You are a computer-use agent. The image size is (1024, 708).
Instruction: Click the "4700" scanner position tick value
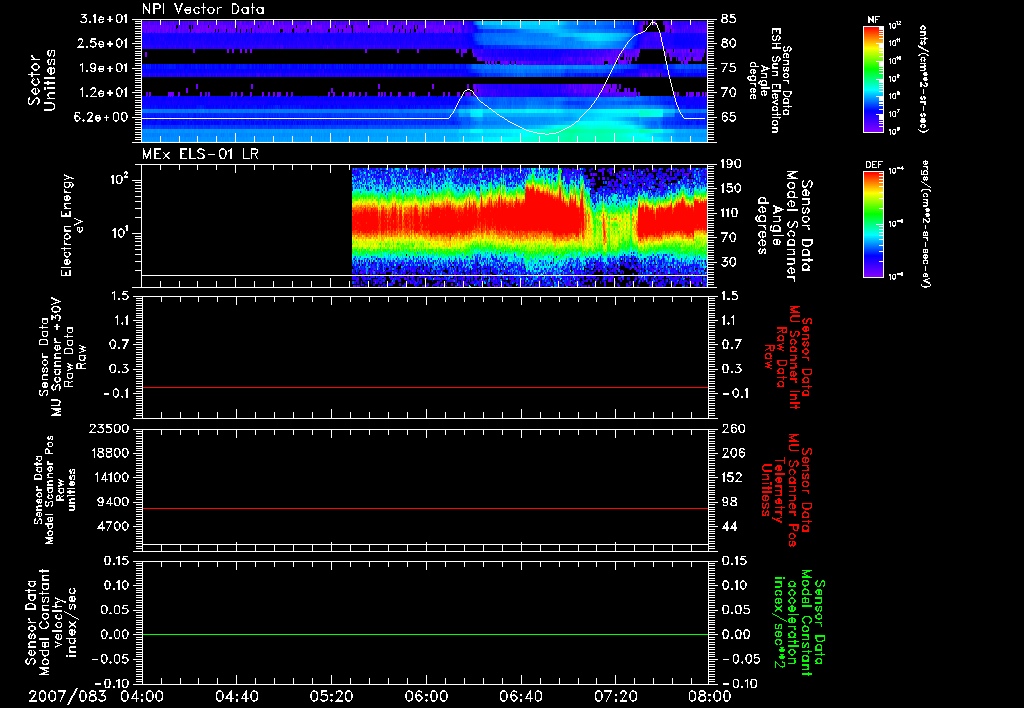coord(113,526)
